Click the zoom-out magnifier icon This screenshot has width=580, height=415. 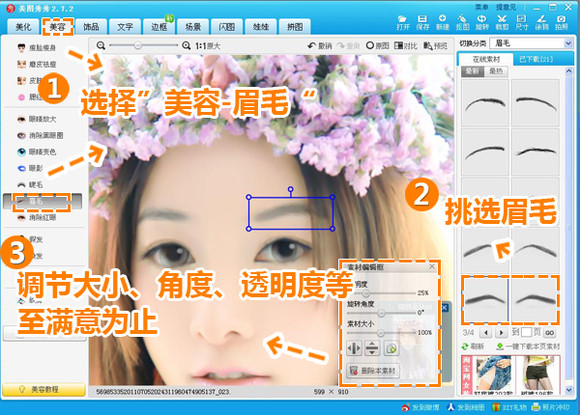(x=101, y=45)
